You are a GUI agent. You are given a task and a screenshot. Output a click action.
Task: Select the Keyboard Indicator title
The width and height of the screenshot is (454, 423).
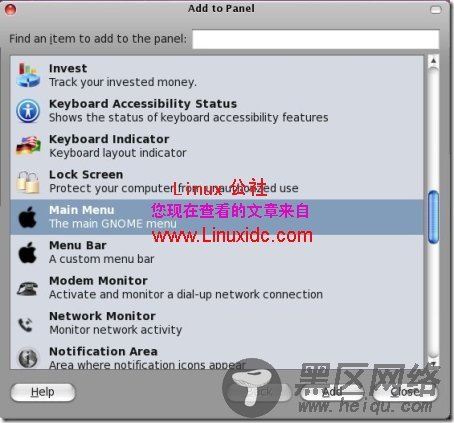tap(109, 139)
